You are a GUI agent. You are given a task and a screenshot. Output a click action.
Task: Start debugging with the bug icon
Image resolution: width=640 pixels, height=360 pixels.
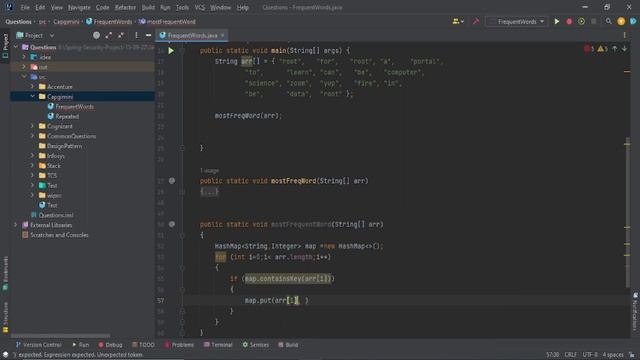click(569, 21)
